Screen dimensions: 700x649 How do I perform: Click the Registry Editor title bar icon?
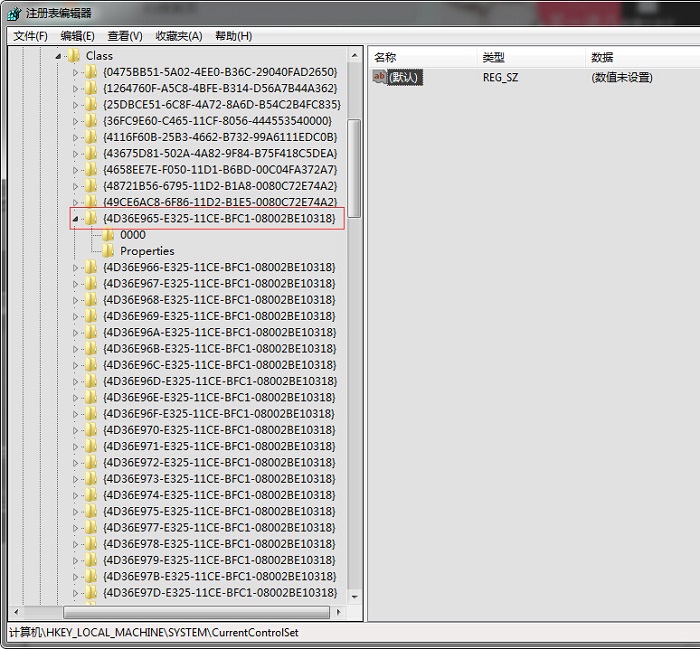[15, 13]
